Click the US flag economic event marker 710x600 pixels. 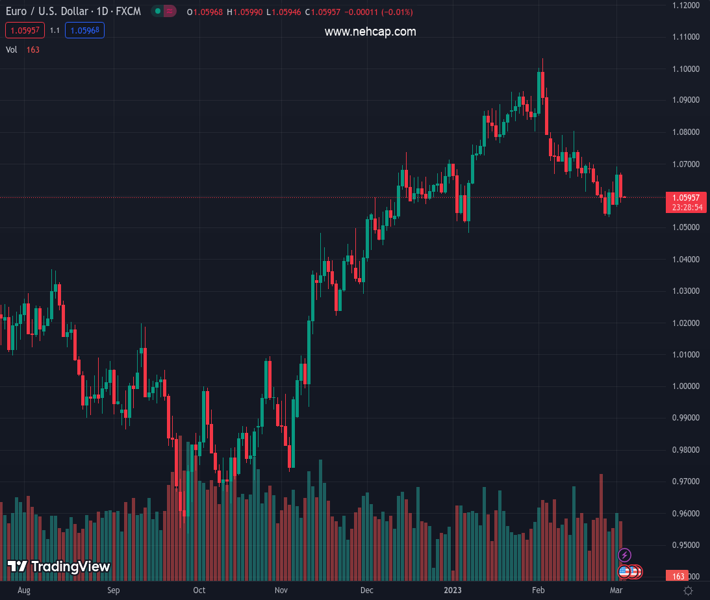coord(625,571)
